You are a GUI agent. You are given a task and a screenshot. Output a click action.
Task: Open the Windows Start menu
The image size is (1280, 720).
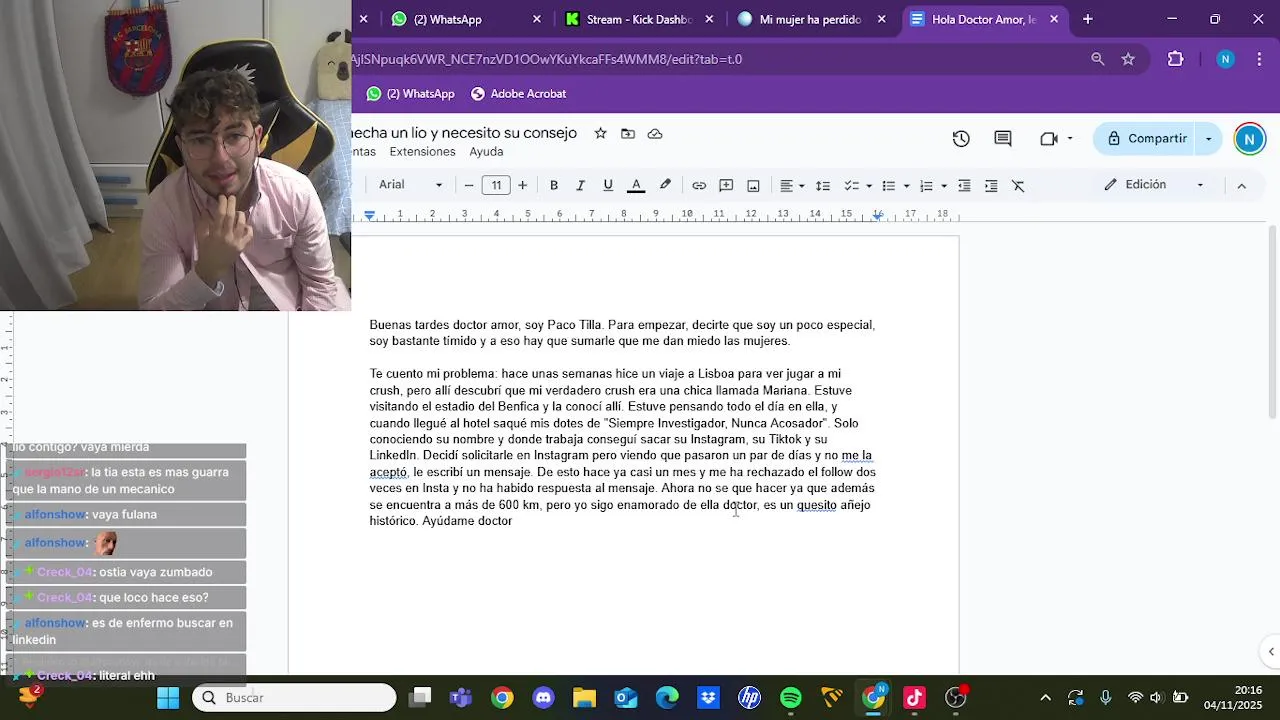(x=168, y=697)
